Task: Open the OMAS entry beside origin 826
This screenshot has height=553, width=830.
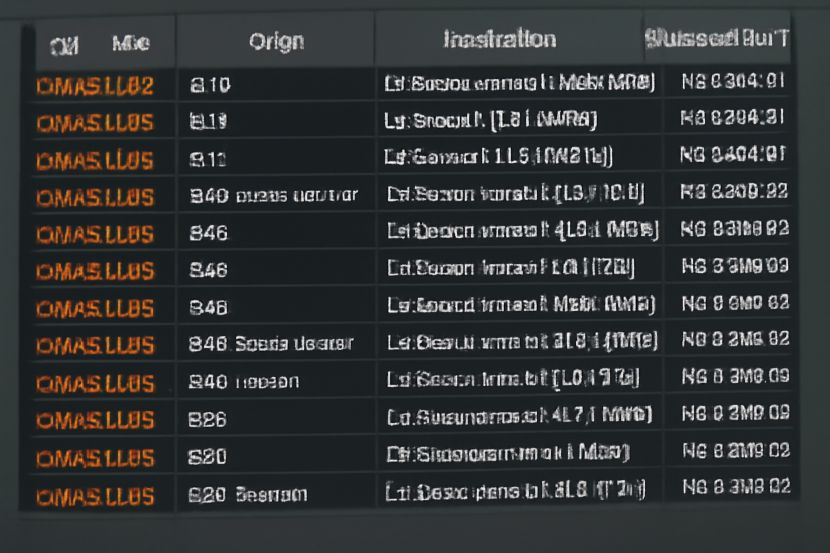Action: [x=95, y=420]
